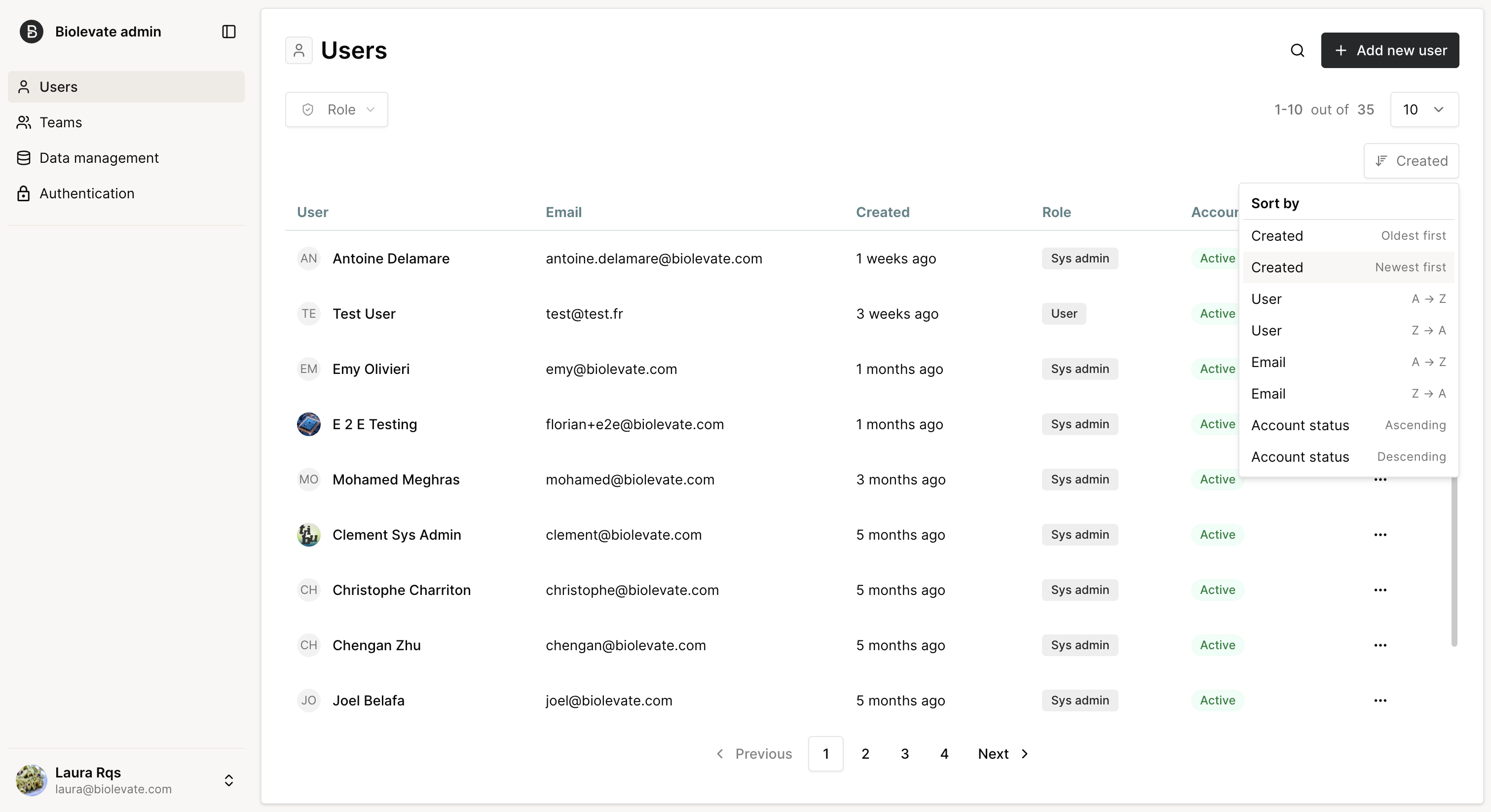Image resolution: width=1491 pixels, height=812 pixels.
Task: Click Emy Olivieri EM avatar
Action: pos(308,369)
